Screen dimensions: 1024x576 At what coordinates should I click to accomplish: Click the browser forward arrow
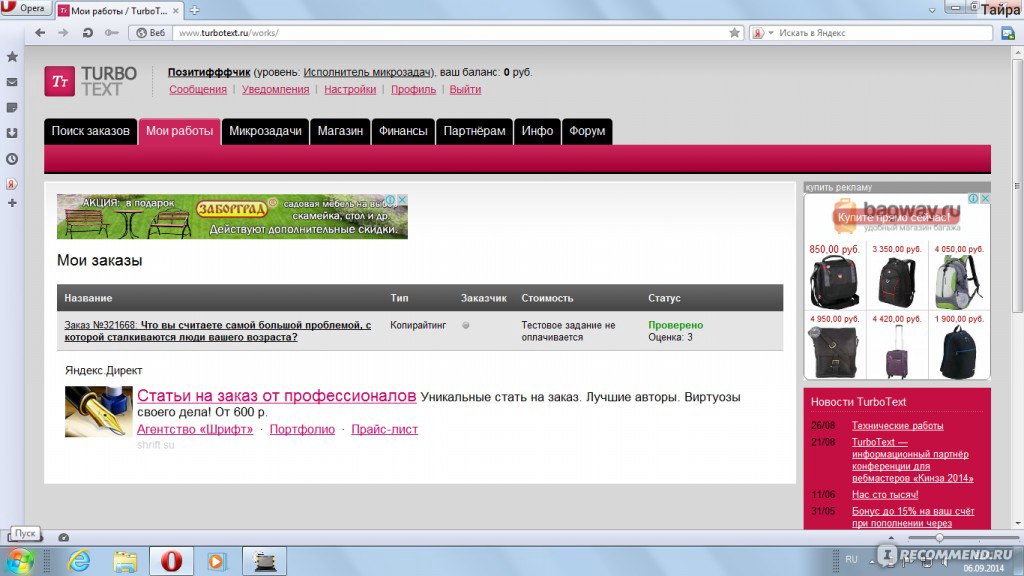tap(63, 33)
